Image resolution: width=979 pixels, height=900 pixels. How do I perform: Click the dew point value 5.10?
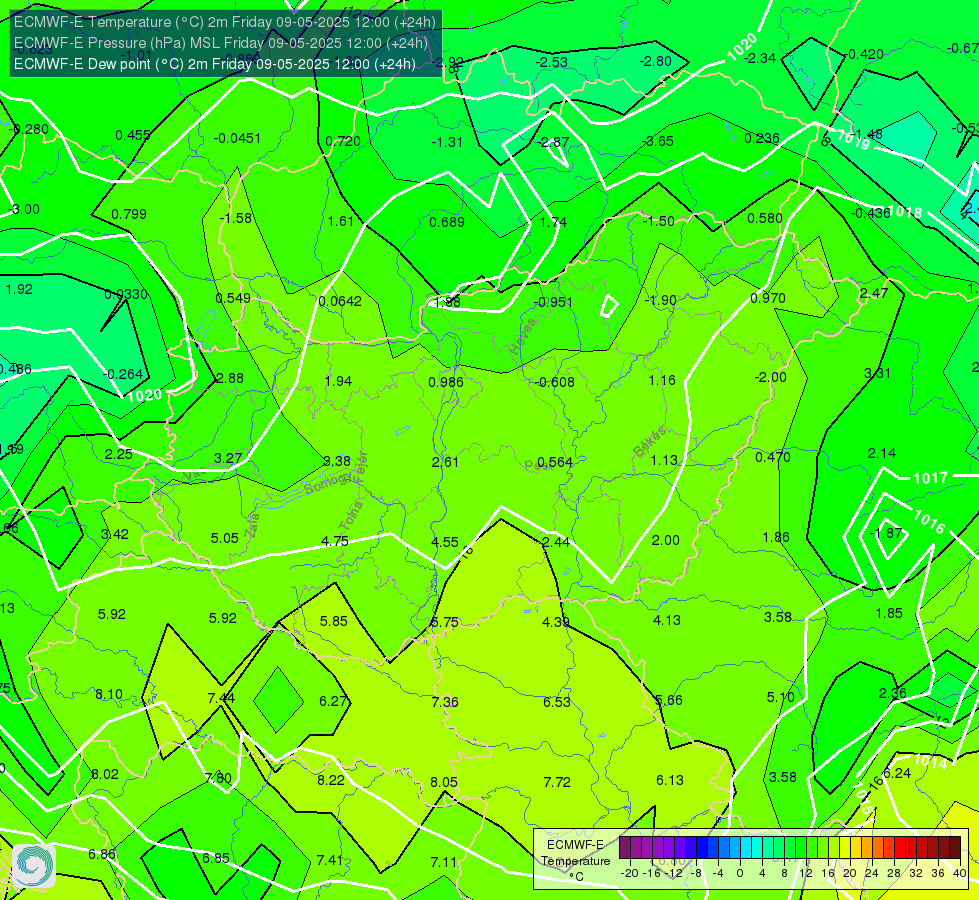tap(780, 697)
